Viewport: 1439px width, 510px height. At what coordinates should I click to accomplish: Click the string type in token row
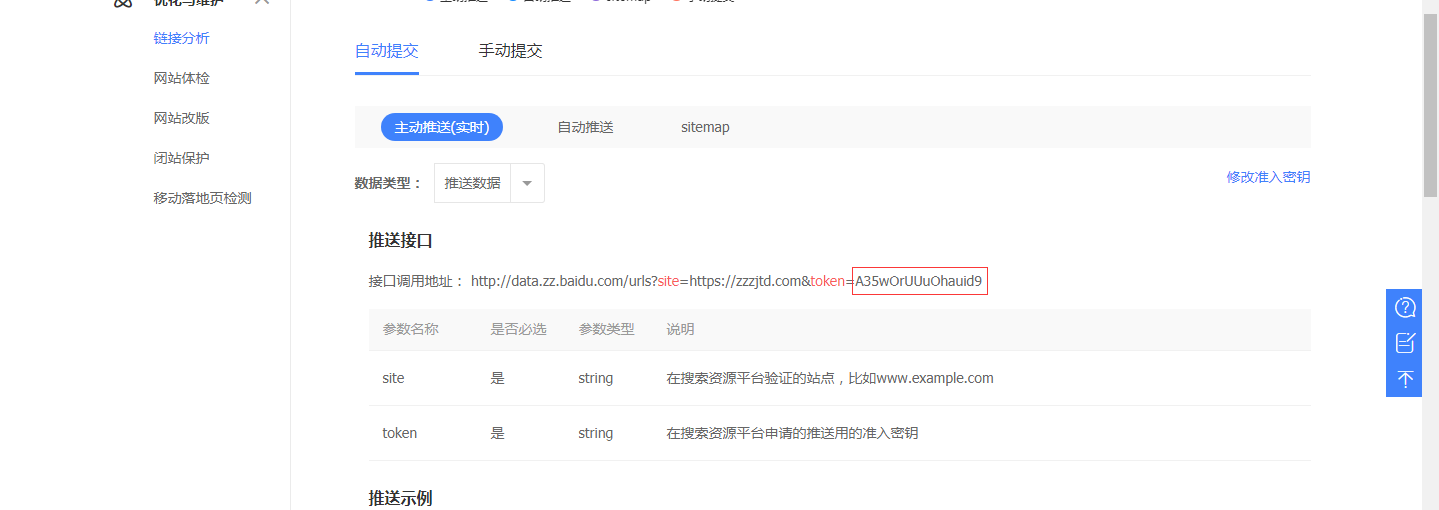pyautogui.click(x=595, y=433)
